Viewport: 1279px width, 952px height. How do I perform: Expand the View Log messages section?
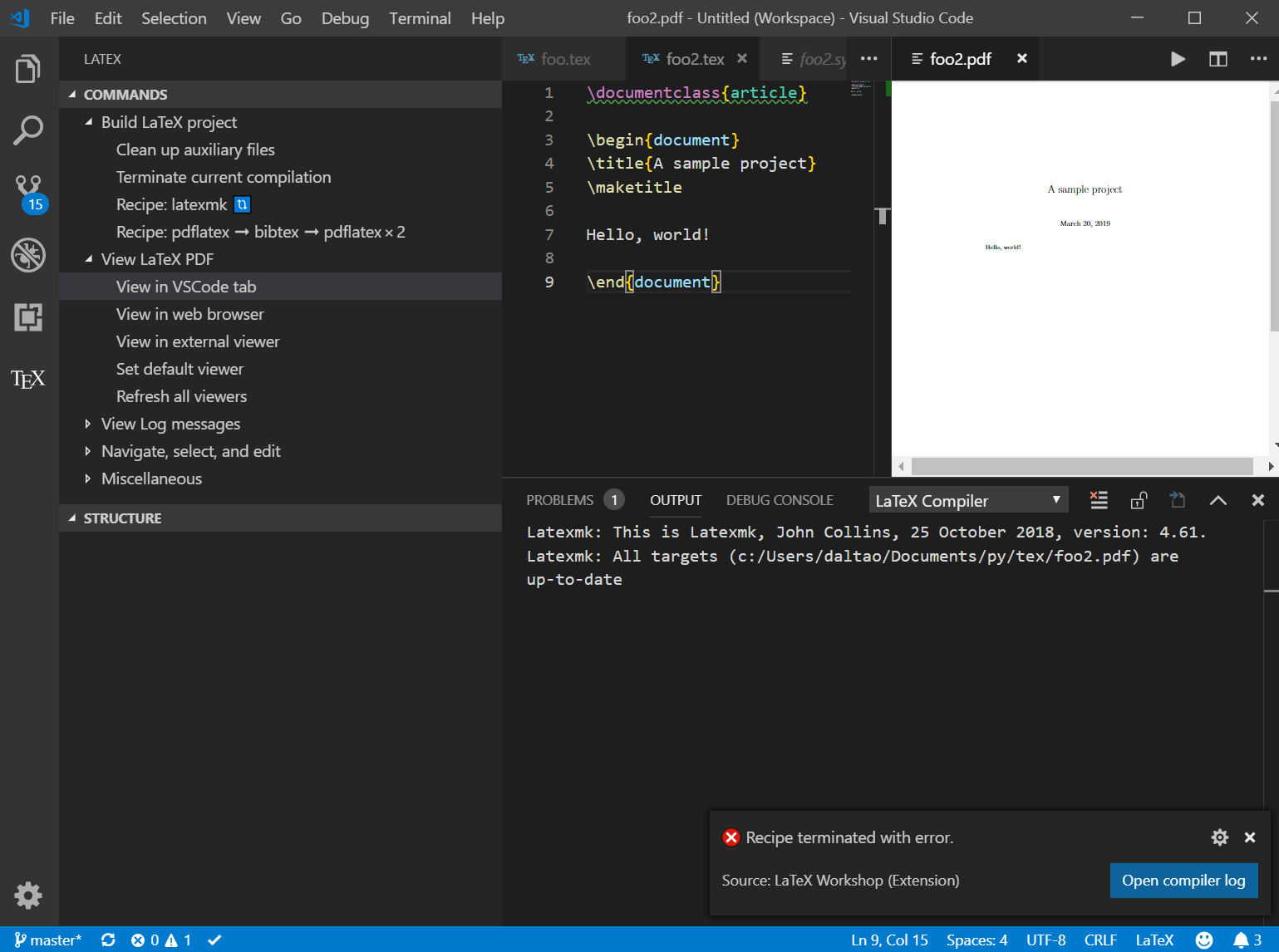click(89, 424)
